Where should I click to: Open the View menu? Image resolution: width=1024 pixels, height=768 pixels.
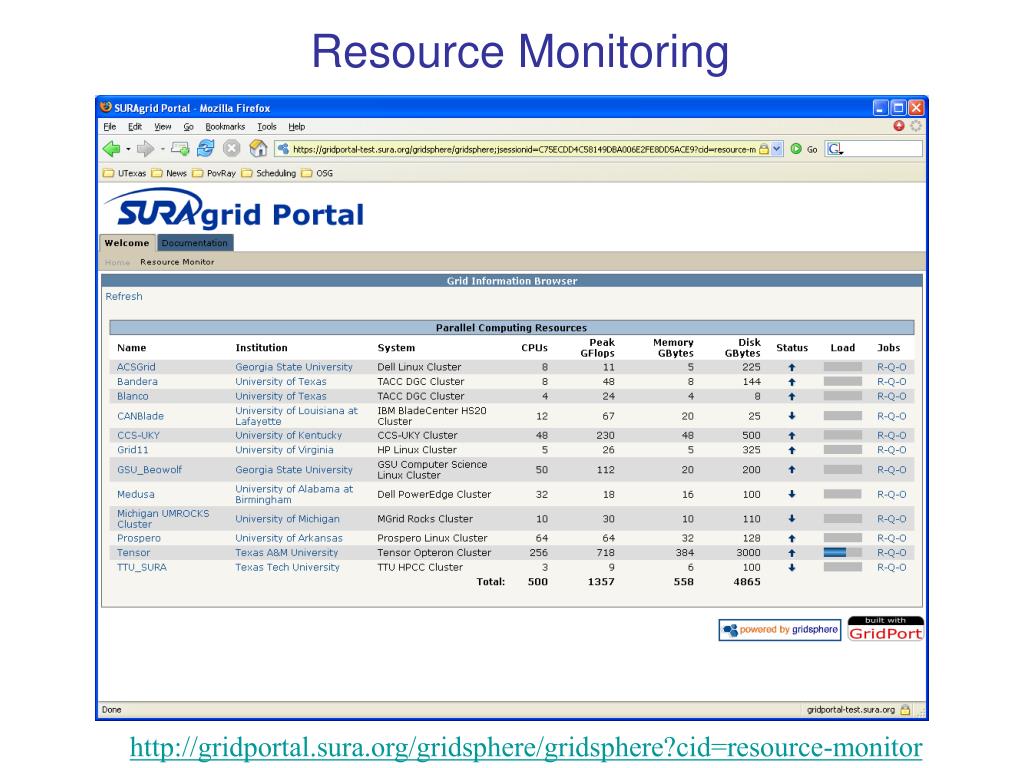(163, 127)
